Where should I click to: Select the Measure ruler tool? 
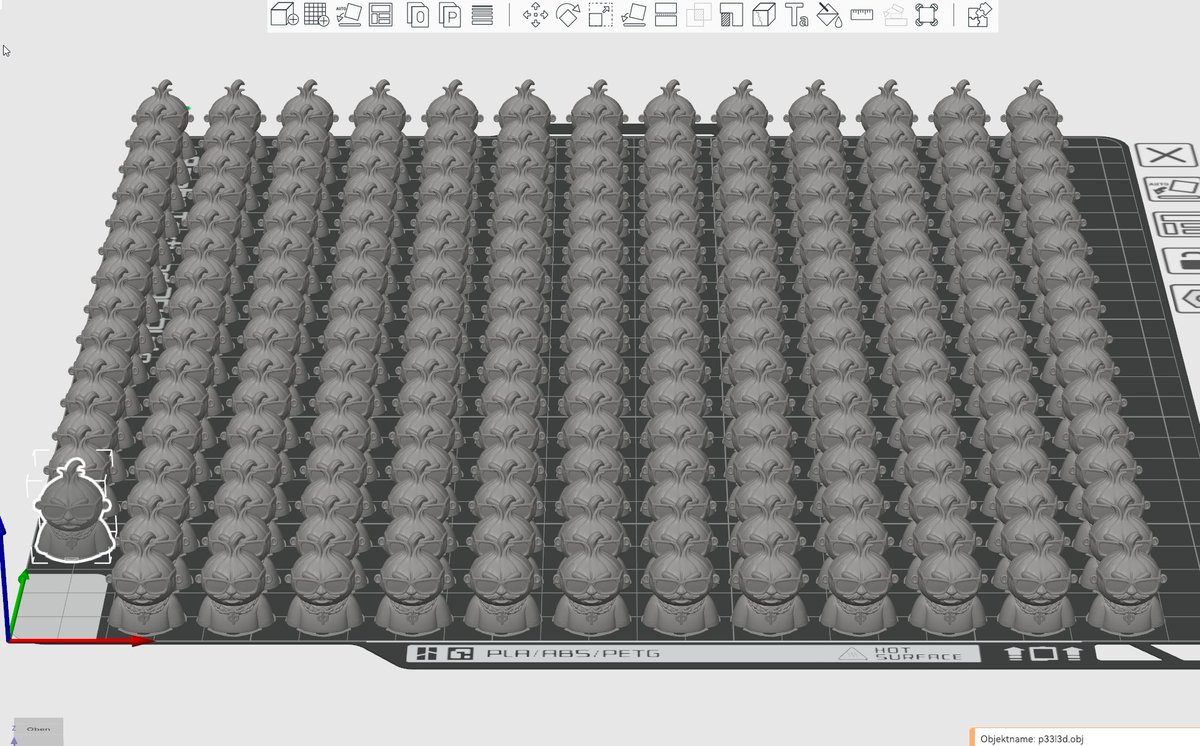click(861, 15)
